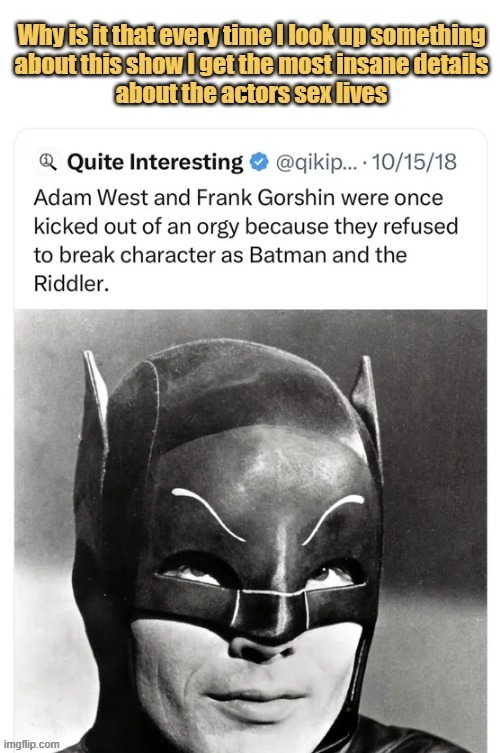Open the Quite Interesting display name
This screenshot has width=500, height=753.
(155, 162)
